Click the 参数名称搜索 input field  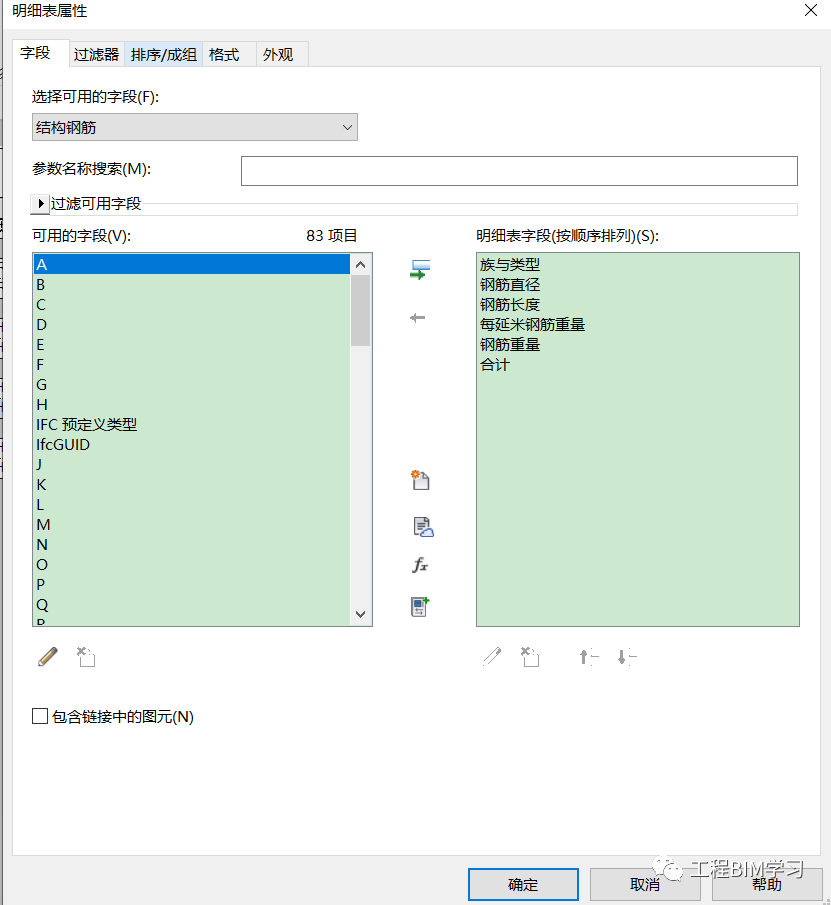pyautogui.click(x=519, y=171)
